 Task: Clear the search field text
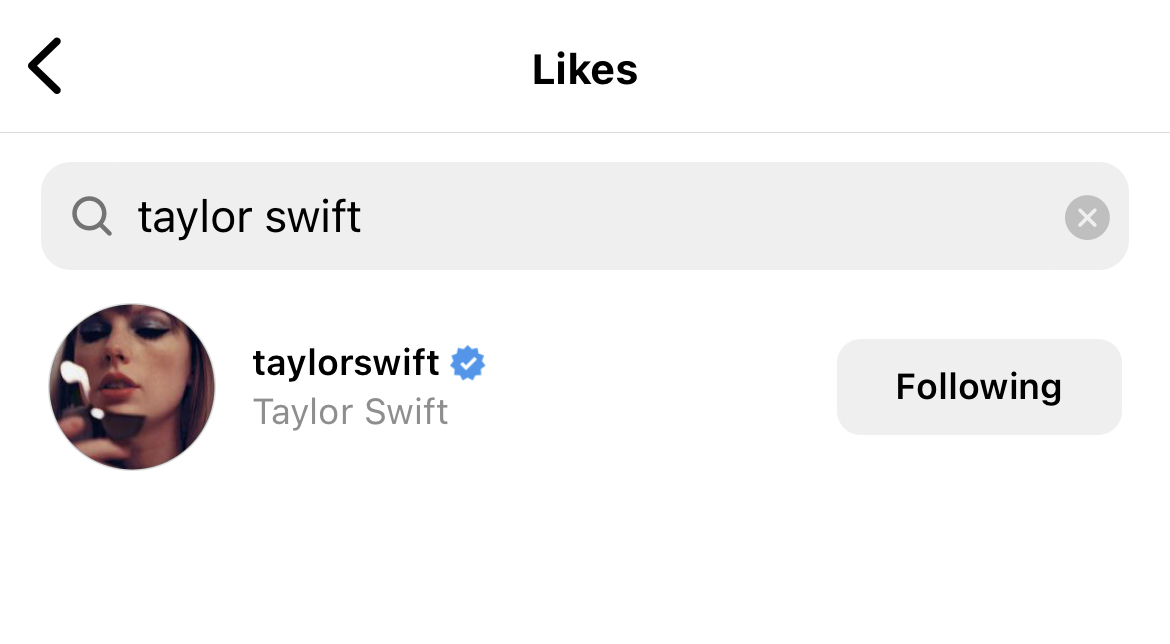pos(1087,217)
